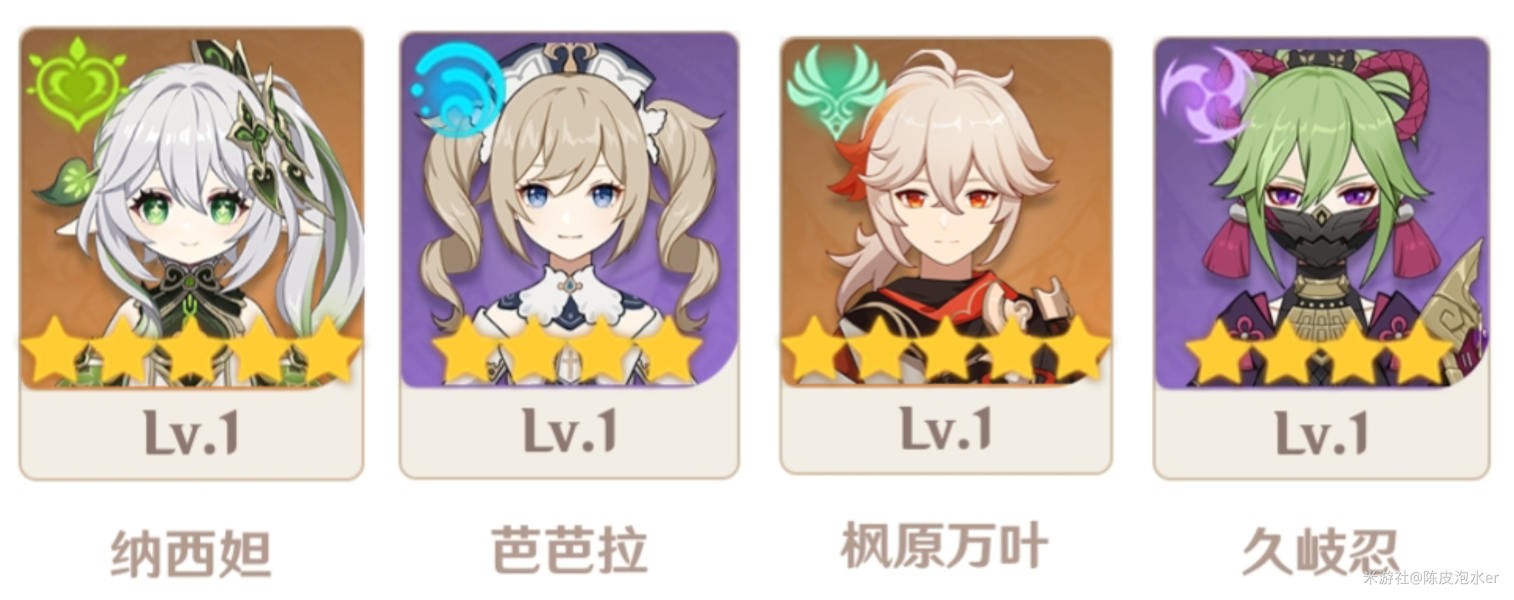Click the name text 芭芭拉

[x=569, y=549]
